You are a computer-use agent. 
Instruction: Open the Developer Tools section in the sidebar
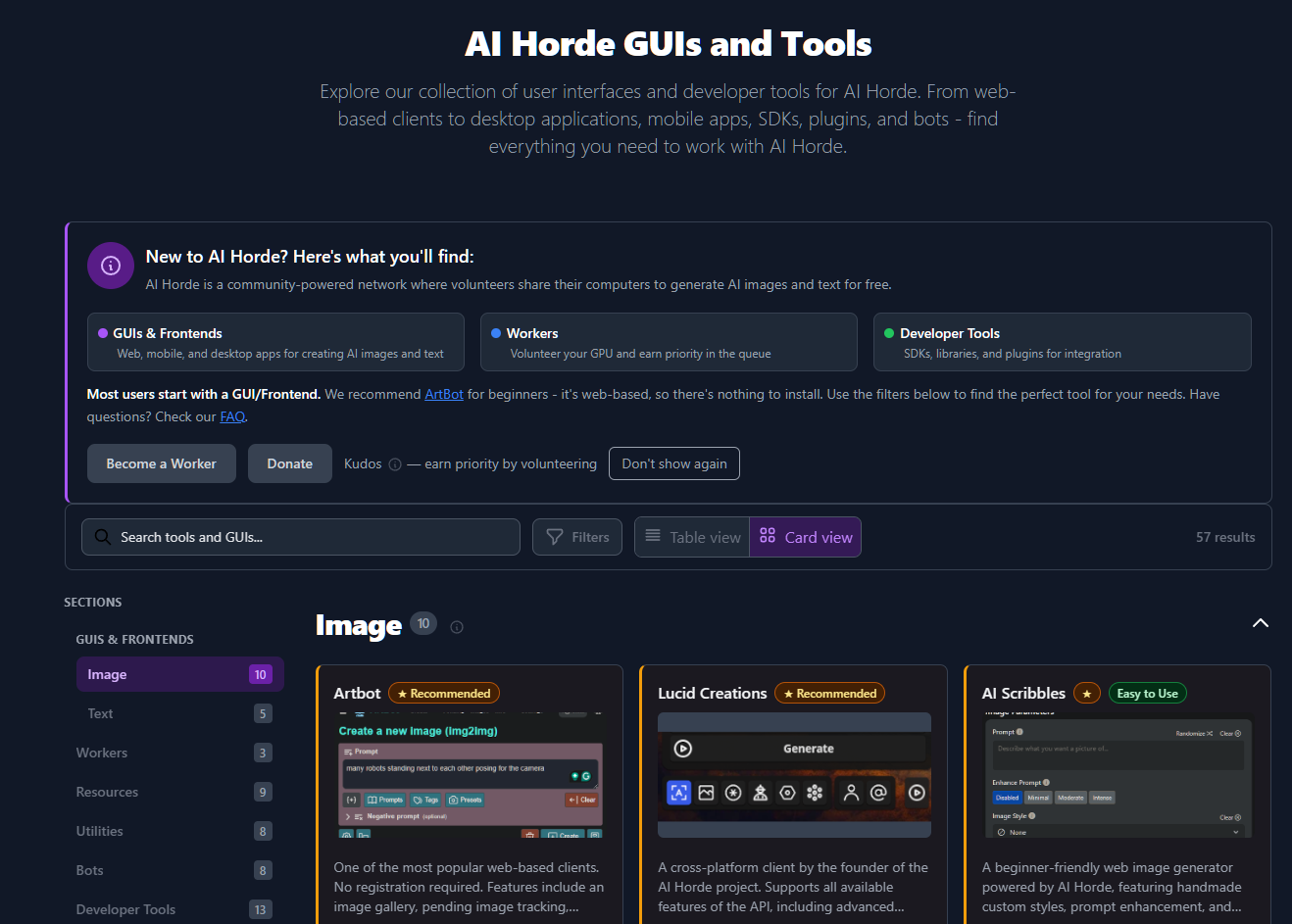[125, 909]
